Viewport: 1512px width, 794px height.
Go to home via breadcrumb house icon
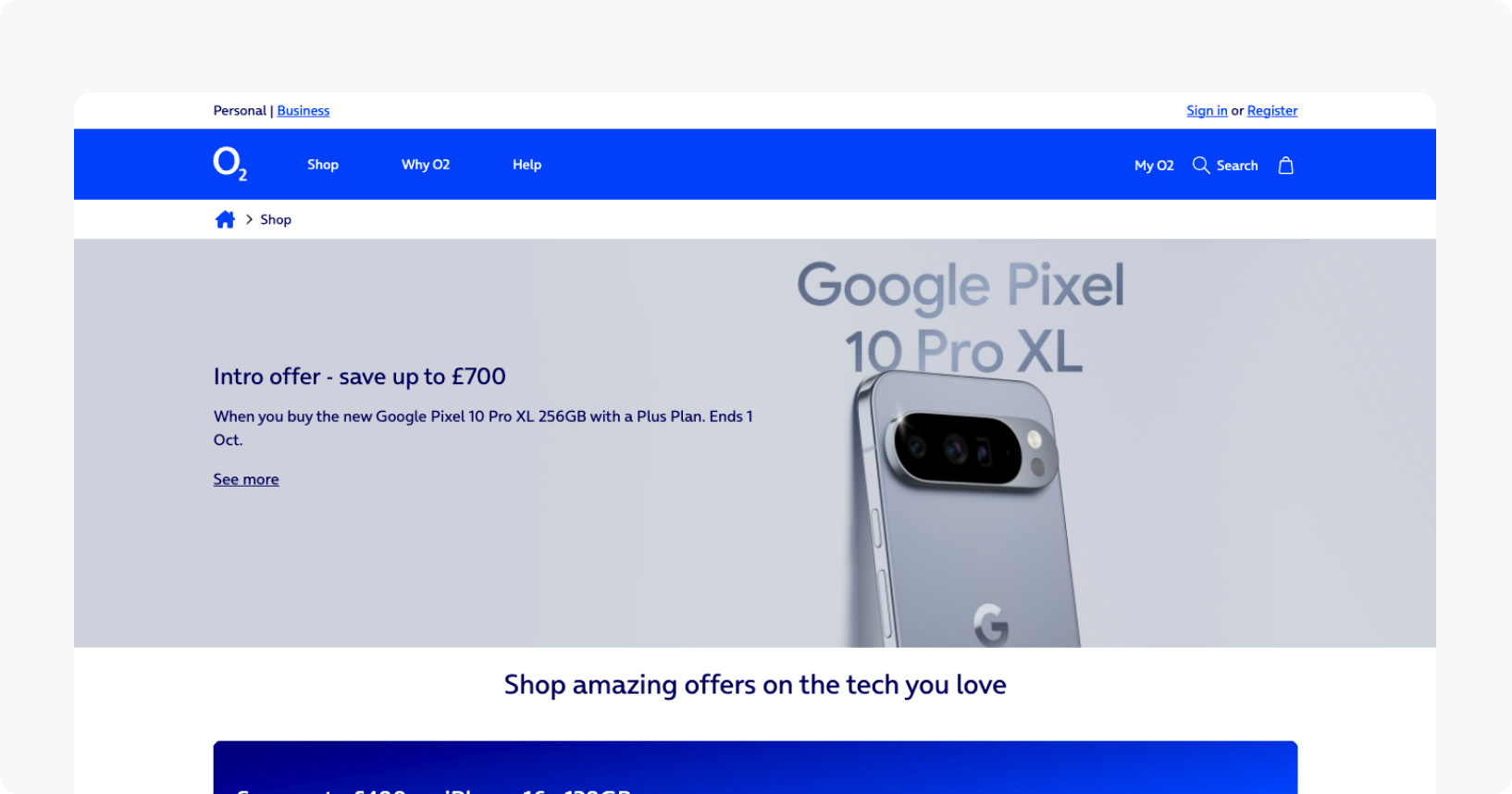(225, 219)
